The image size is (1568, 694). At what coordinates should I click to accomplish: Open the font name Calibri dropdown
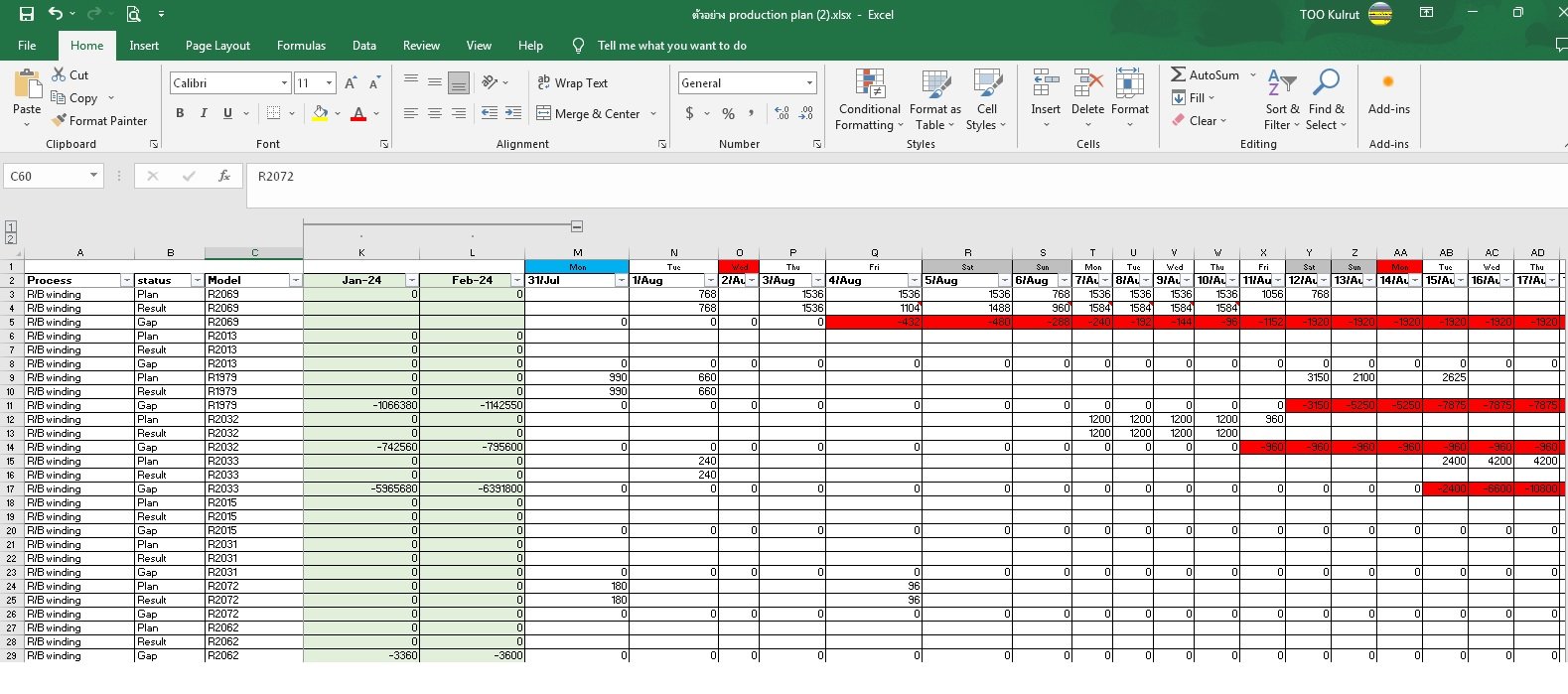[x=284, y=83]
